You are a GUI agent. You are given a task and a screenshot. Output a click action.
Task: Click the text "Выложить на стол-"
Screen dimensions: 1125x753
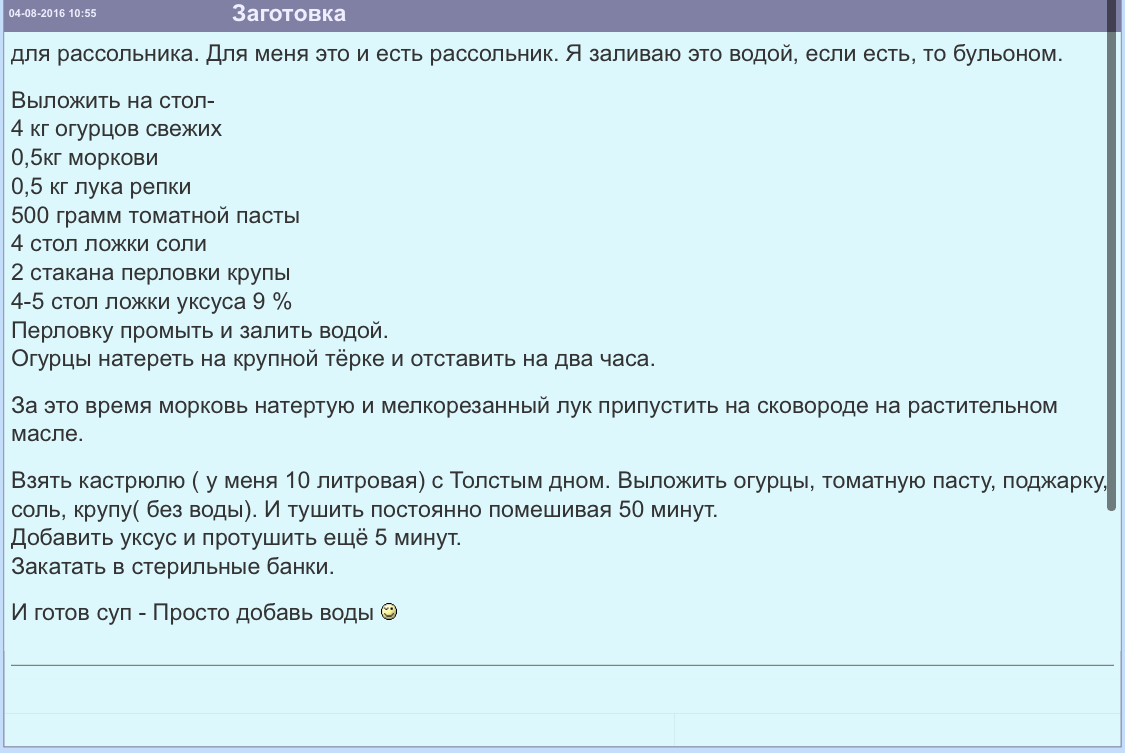[x=113, y=100]
